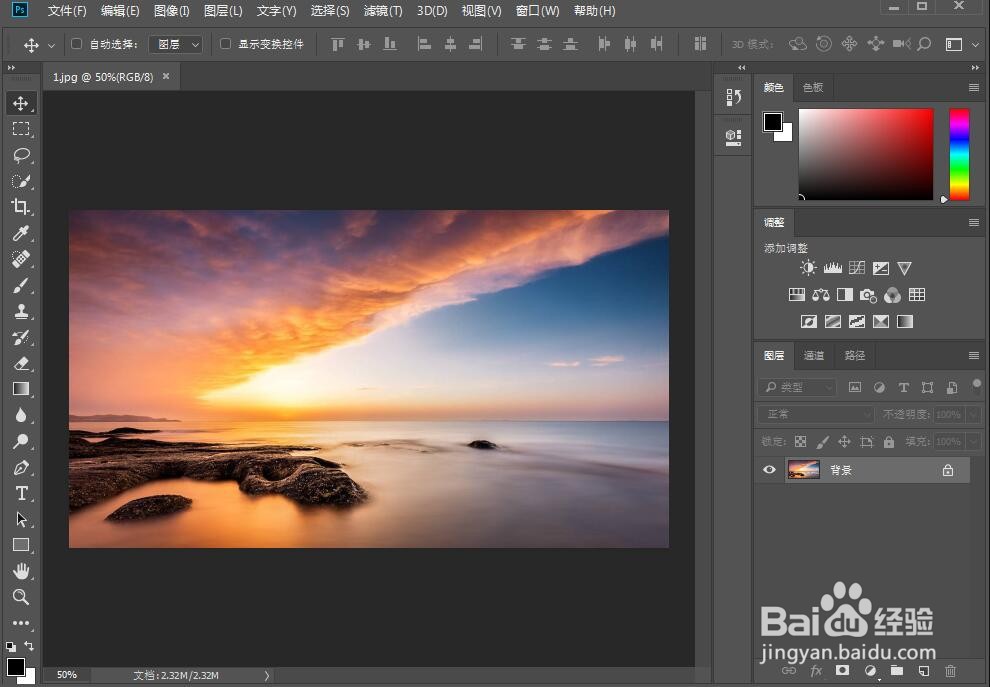
Task: Open the Color panel options menu
Action: 974,88
